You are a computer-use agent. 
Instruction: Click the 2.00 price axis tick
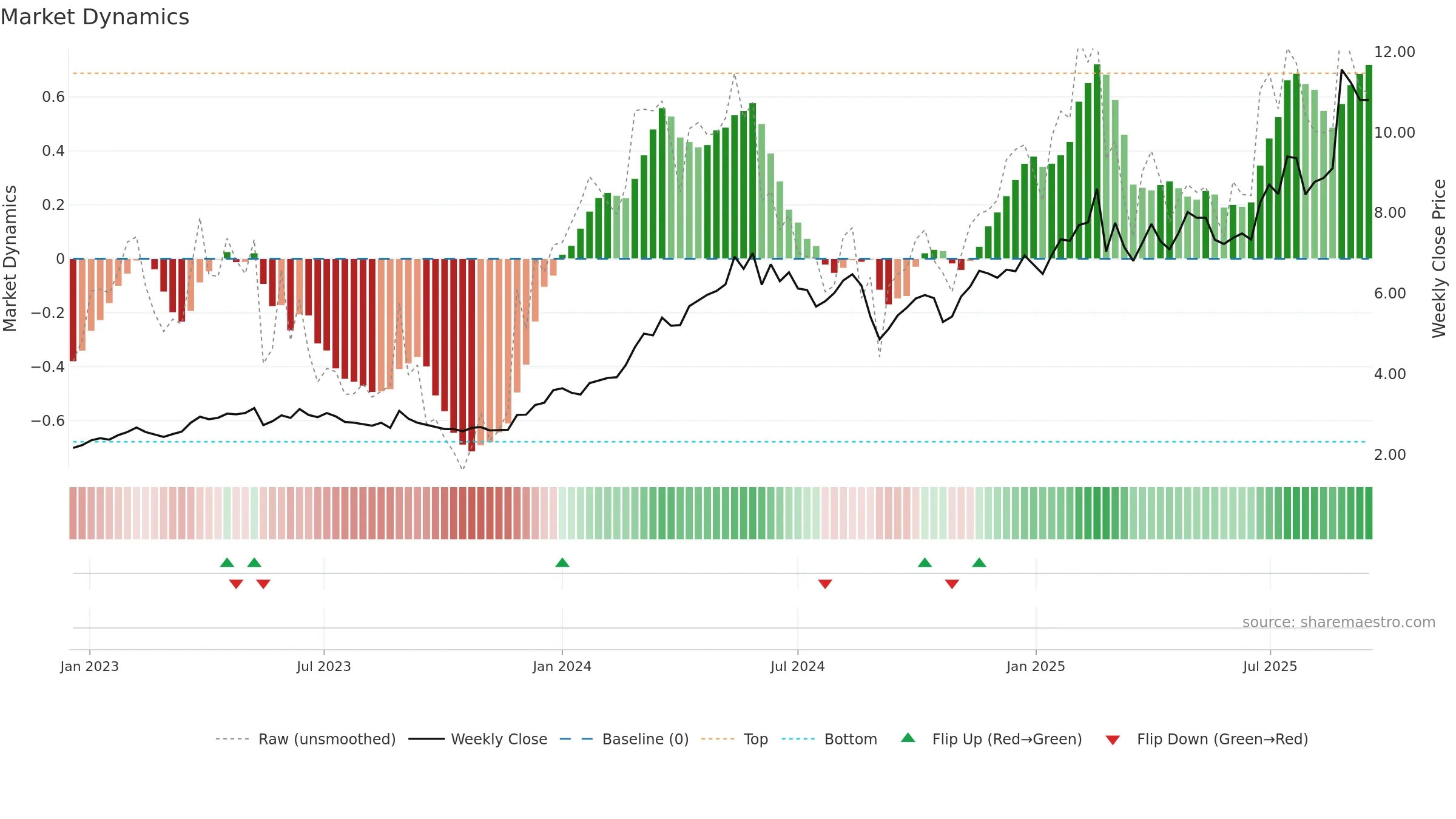pyautogui.click(x=1390, y=455)
